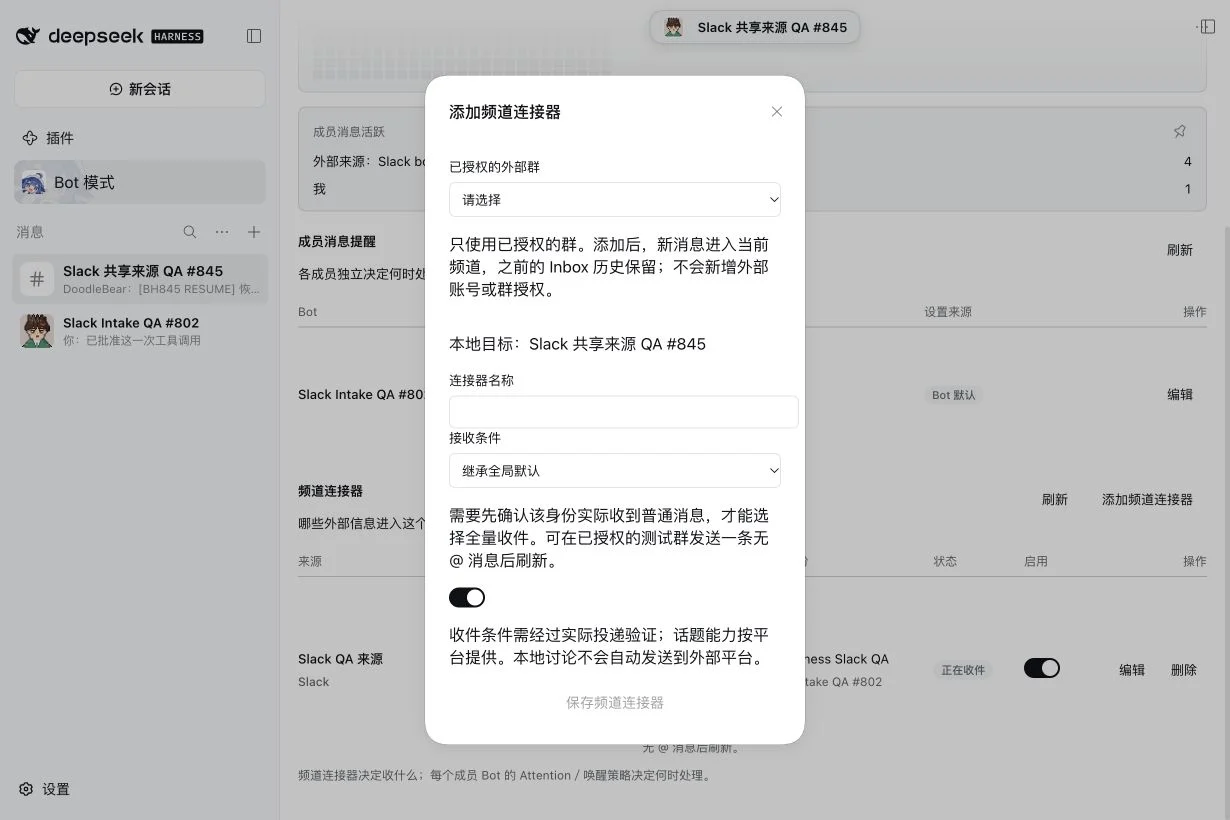
Task: Search messages with magnifier icon
Action: [x=190, y=232]
